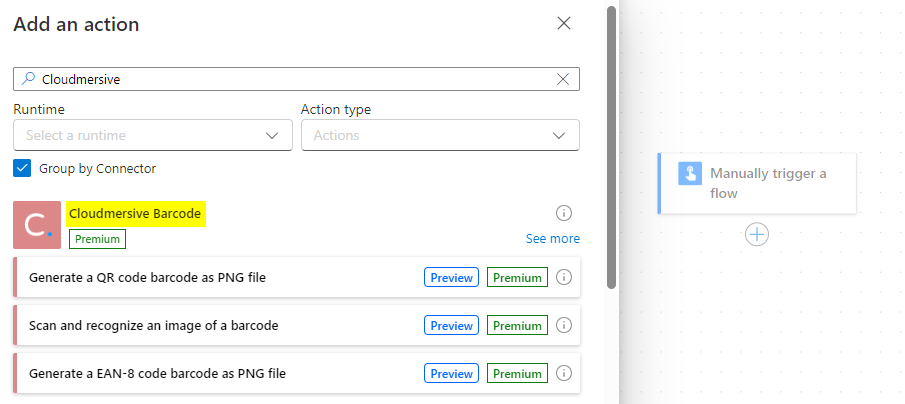Viewport: 905px width, 404px height.
Task: Click the manual trigger hand icon
Action: pyautogui.click(x=690, y=174)
